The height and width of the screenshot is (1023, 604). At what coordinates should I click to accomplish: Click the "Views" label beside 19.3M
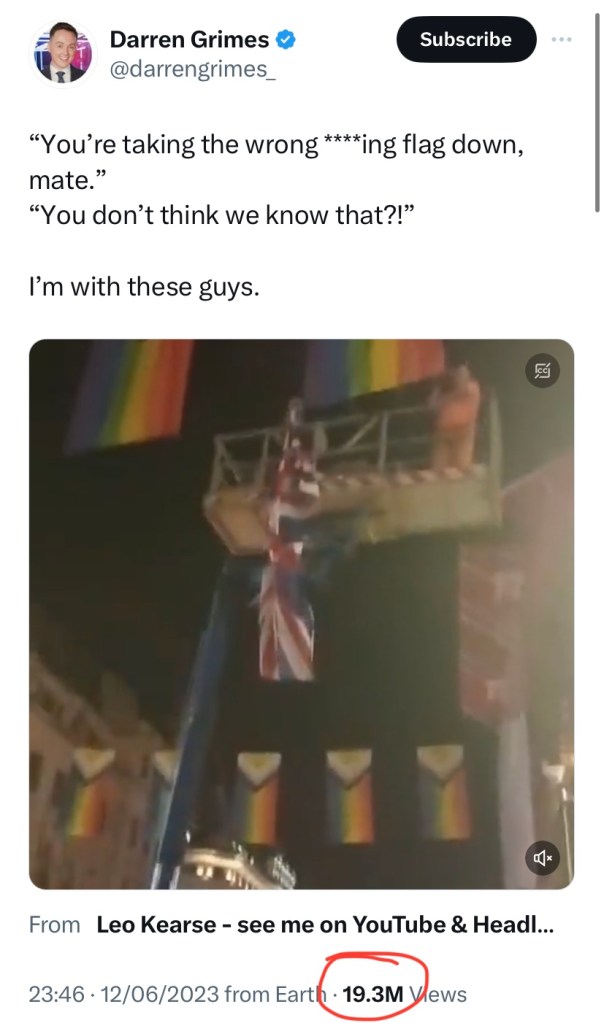438,994
